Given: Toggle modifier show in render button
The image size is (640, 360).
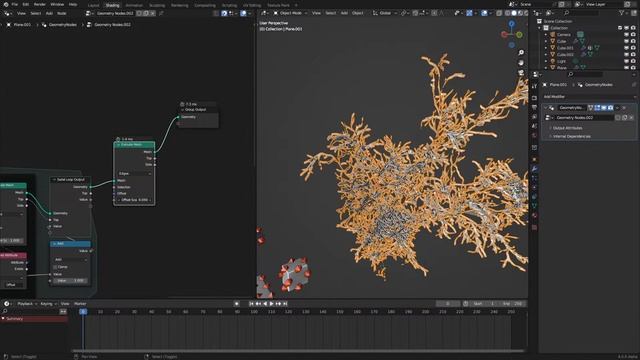Looking at the screenshot, I should [610, 108].
